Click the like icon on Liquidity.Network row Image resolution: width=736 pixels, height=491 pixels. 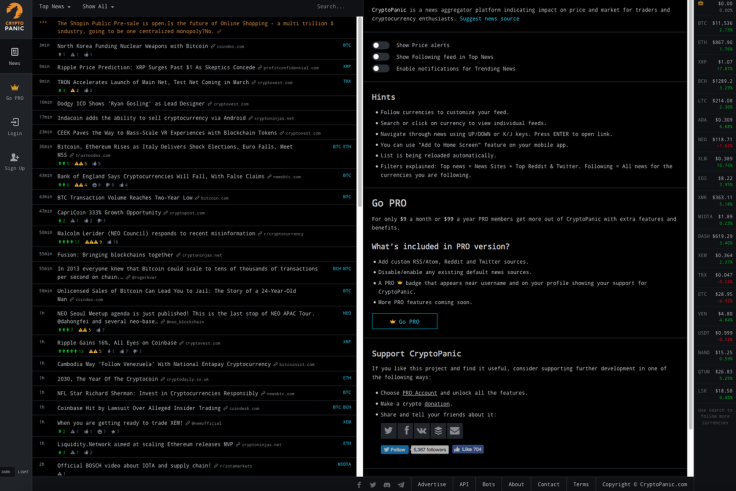coord(86,453)
